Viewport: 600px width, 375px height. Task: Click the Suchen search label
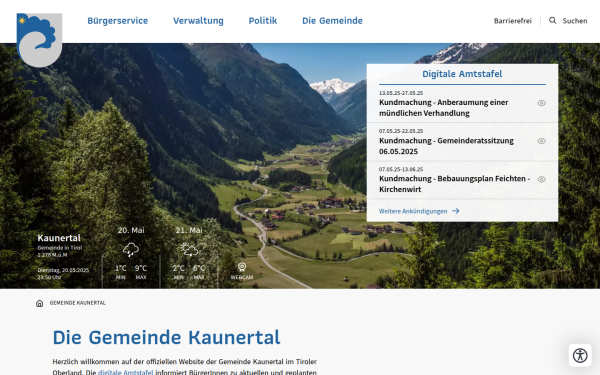click(574, 21)
